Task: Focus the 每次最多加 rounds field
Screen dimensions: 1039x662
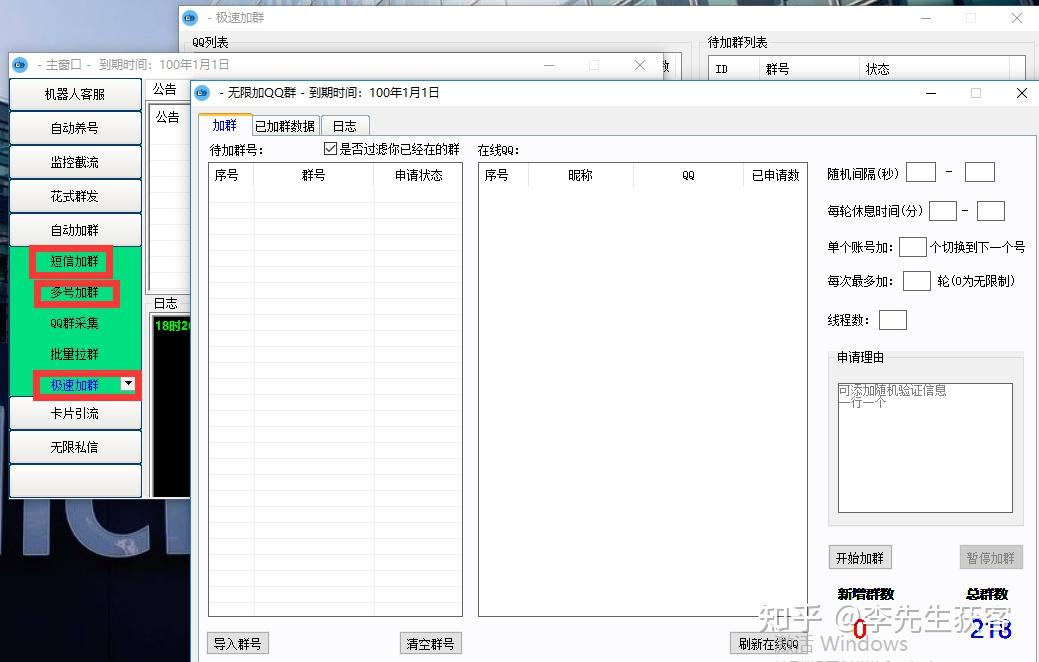Action: click(917, 280)
